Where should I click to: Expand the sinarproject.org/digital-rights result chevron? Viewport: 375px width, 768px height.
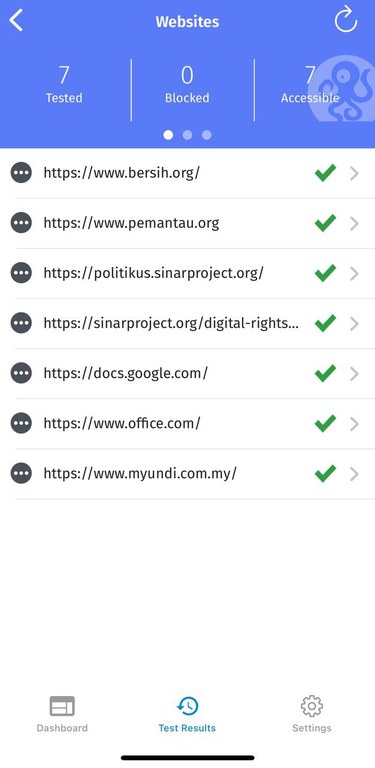(x=354, y=324)
